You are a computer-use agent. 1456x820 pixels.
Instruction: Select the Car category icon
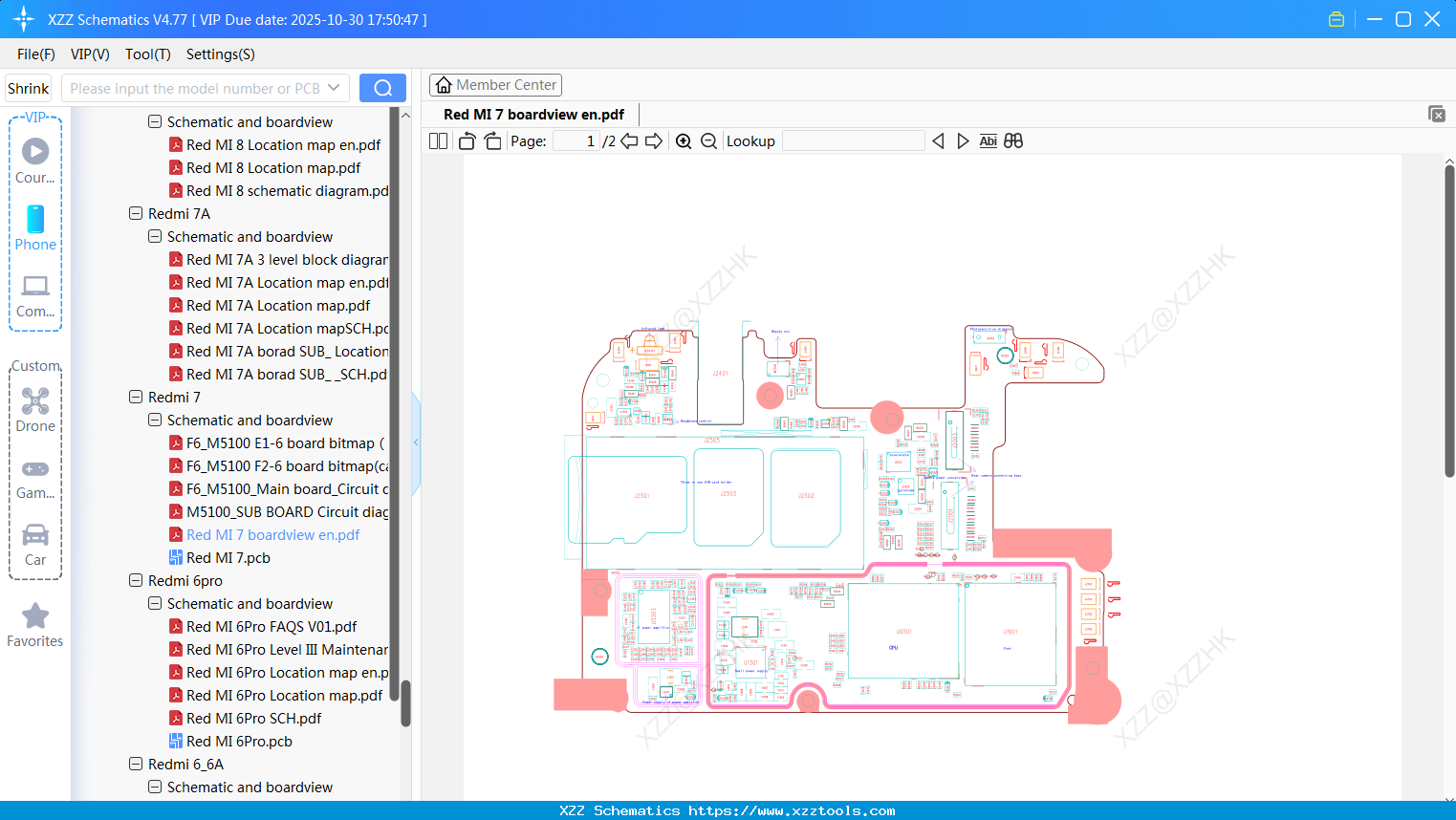(35, 544)
